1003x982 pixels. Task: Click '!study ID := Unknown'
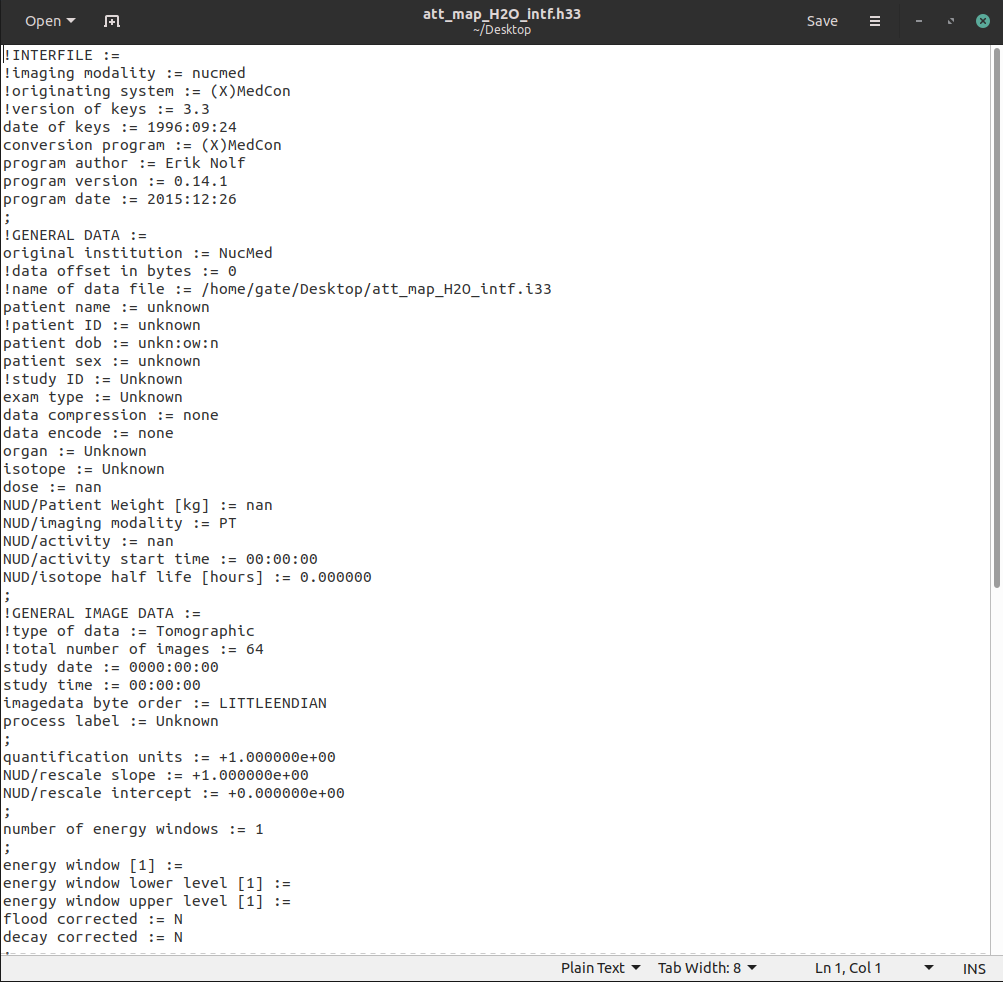[x=93, y=379]
